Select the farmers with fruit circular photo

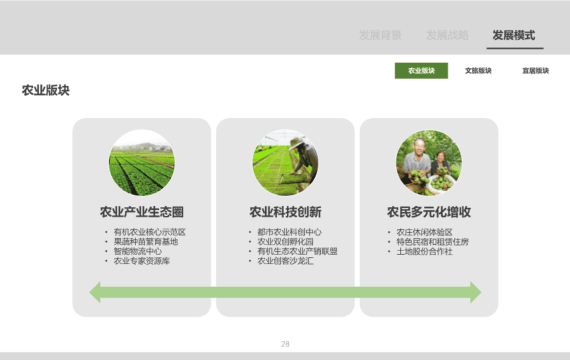429,163
